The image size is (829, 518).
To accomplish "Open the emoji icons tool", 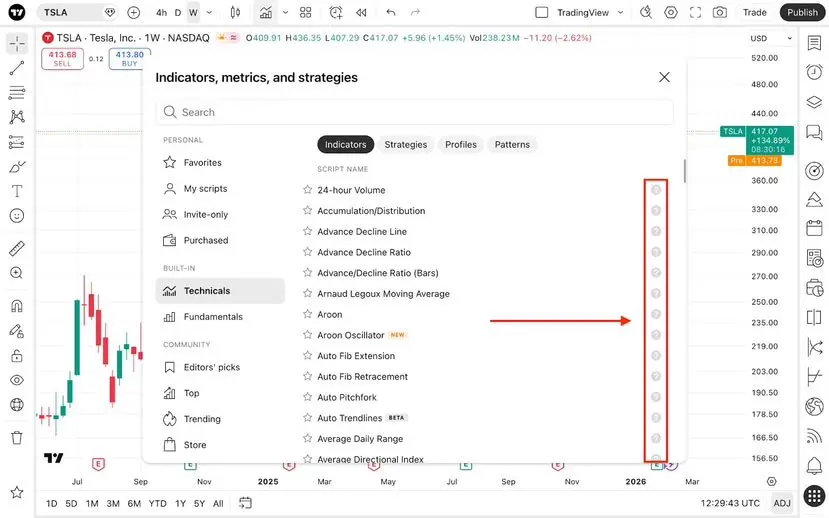I will 17,216.
